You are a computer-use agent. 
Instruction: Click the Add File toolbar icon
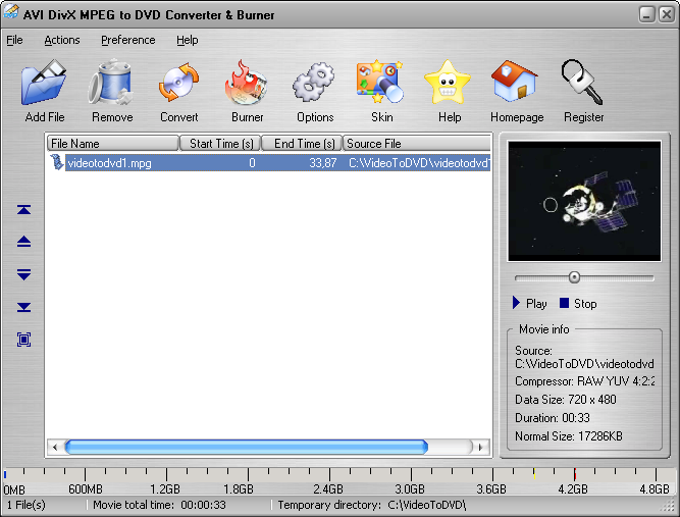pos(44,82)
